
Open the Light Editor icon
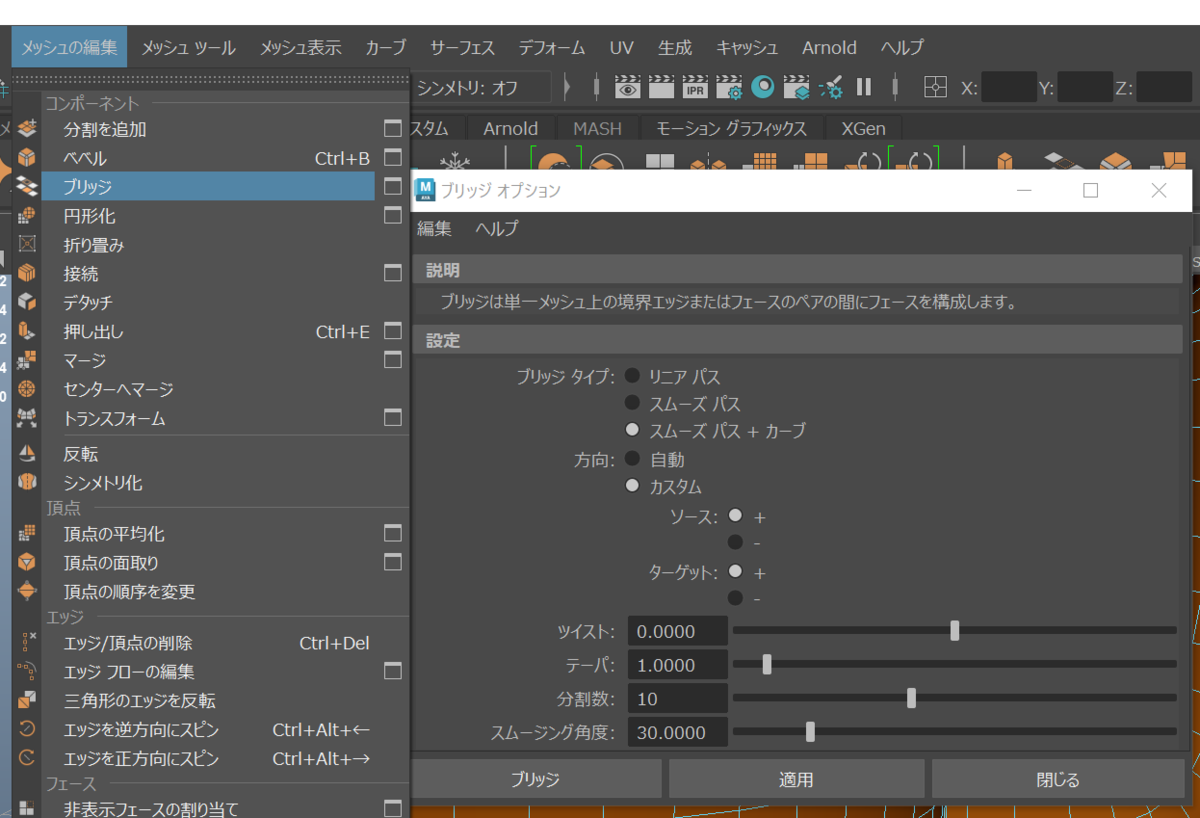coord(831,88)
